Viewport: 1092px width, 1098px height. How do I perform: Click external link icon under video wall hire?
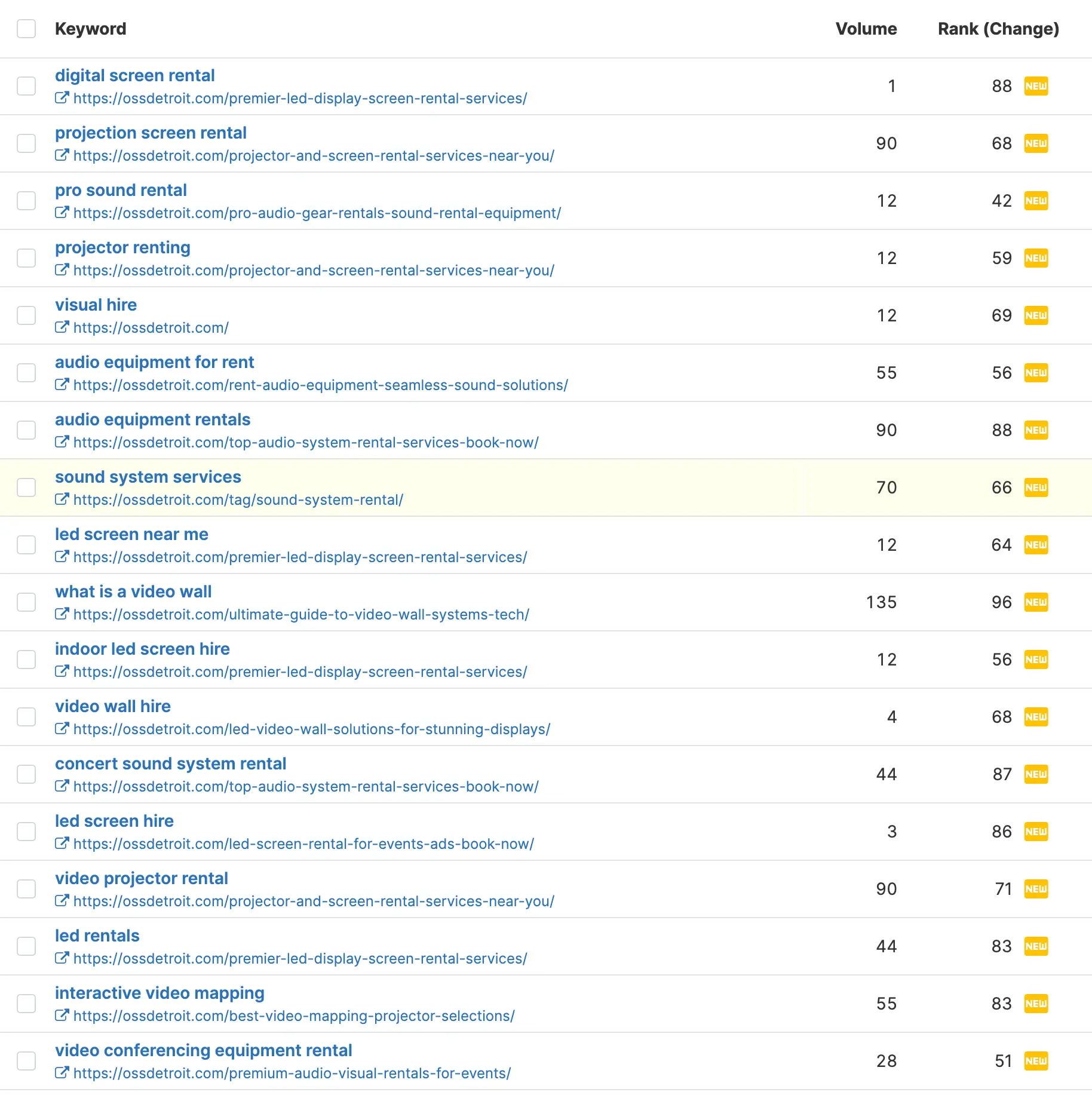[62, 729]
